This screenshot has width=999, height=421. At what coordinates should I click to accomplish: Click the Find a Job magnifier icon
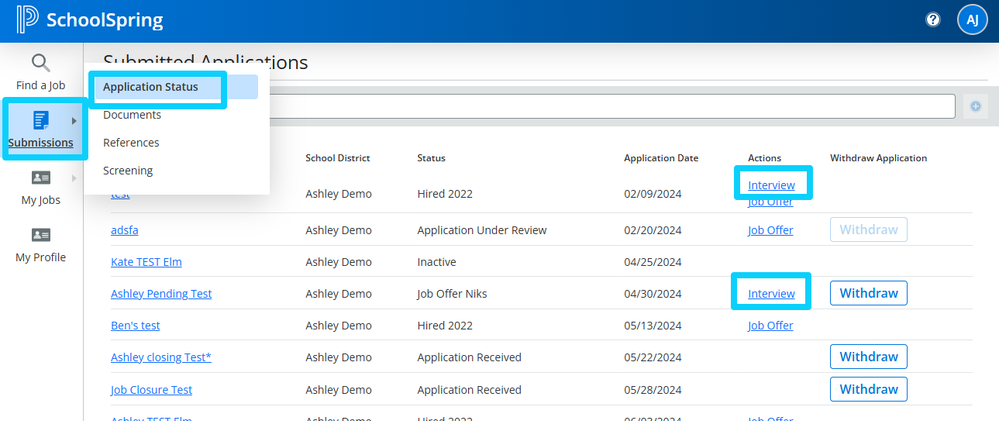[41, 65]
